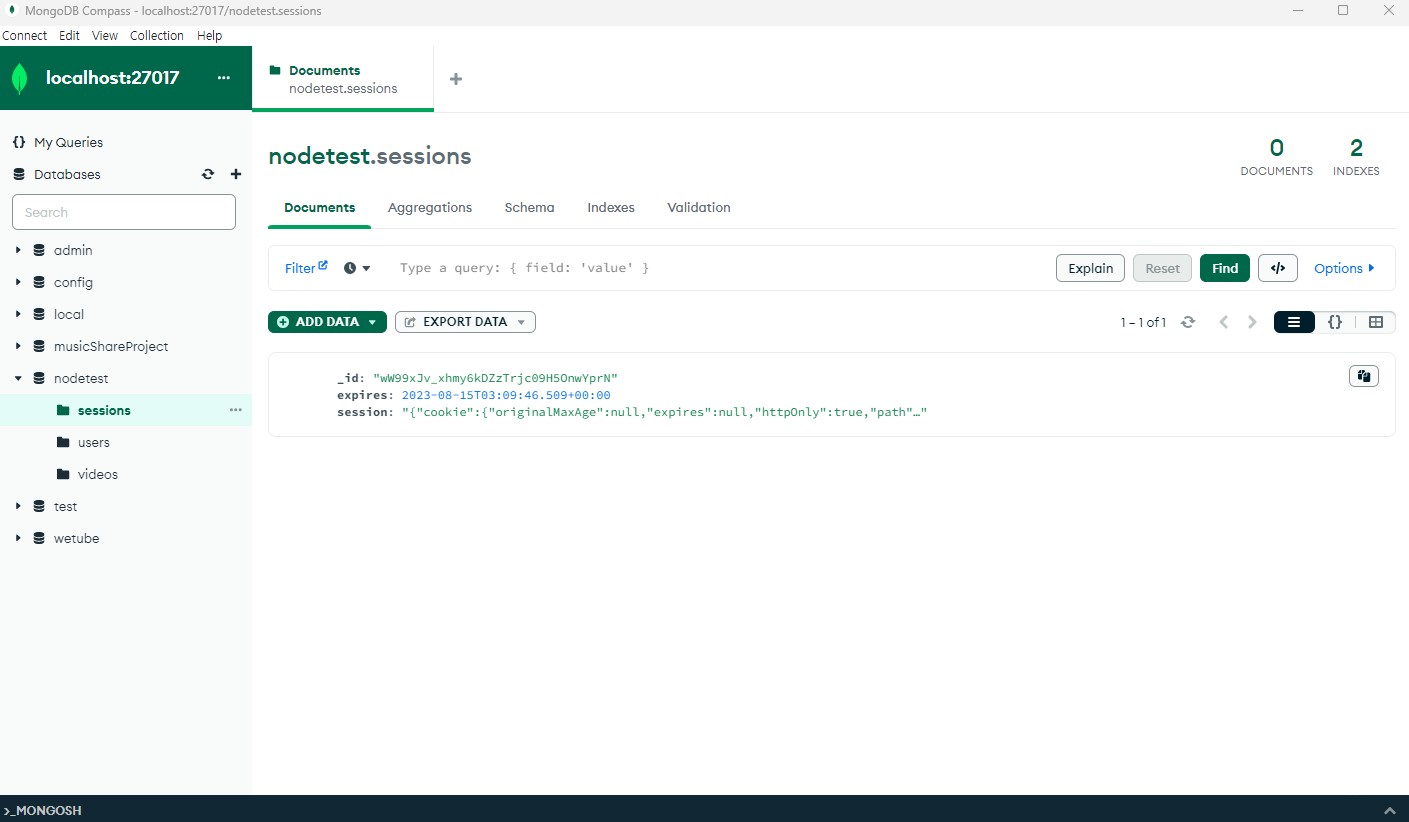Create a new database with plus icon
1409x822 pixels.
pyautogui.click(x=236, y=174)
